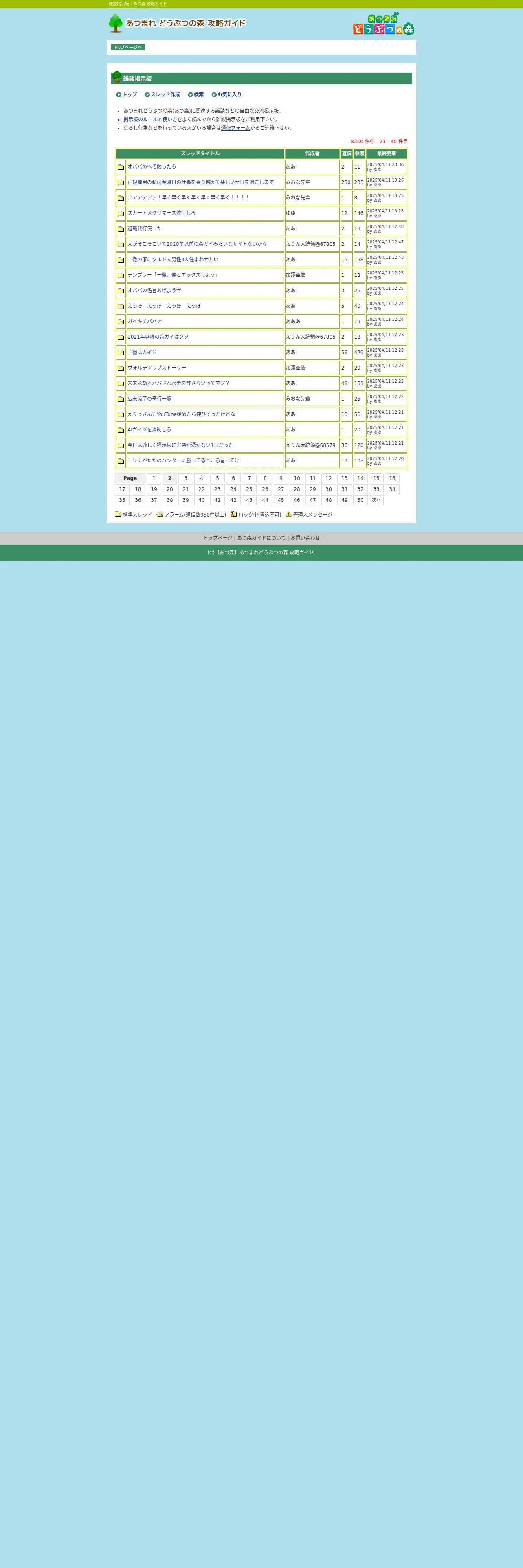Click folder icon beside 'YouTube始めたら伸びそう' thread

[x=121, y=414]
